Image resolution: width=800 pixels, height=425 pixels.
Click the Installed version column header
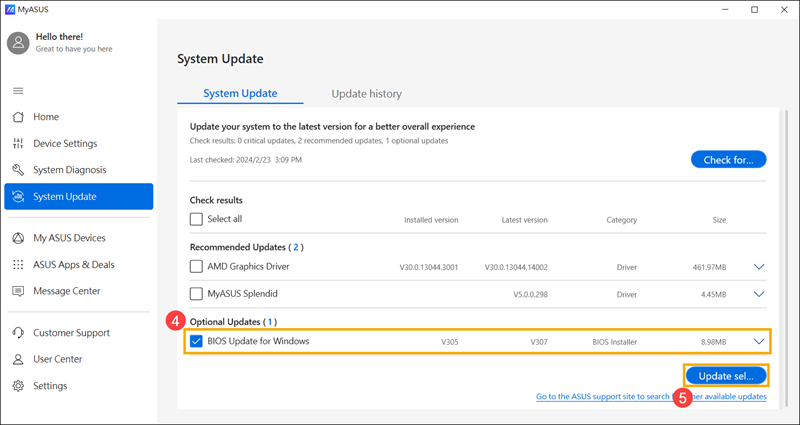(x=431, y=220)
